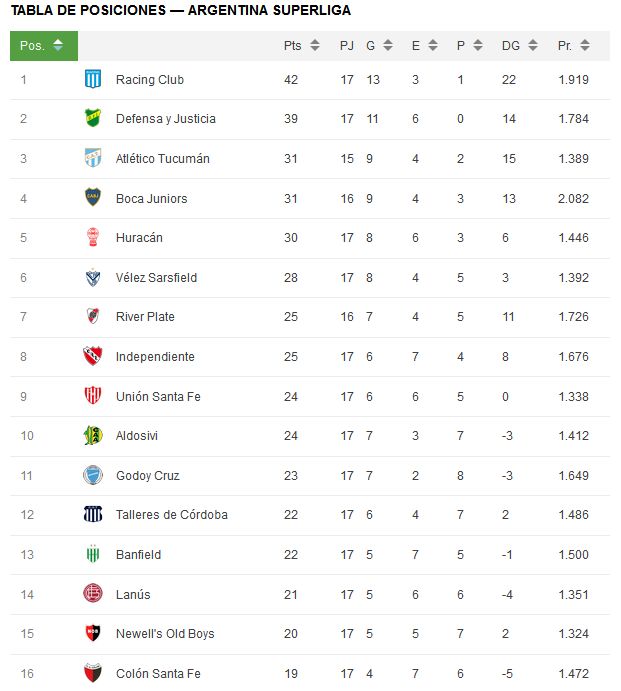This screenshot has height=691, width=621.
Task: Open Atlético Tucumán team link
Action: (x=163, y=159)
